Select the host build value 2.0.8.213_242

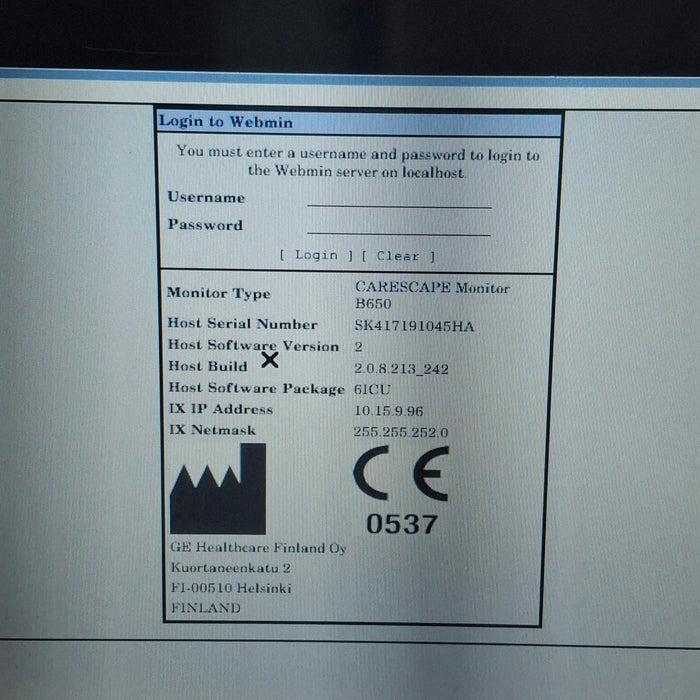pos(401,369)
